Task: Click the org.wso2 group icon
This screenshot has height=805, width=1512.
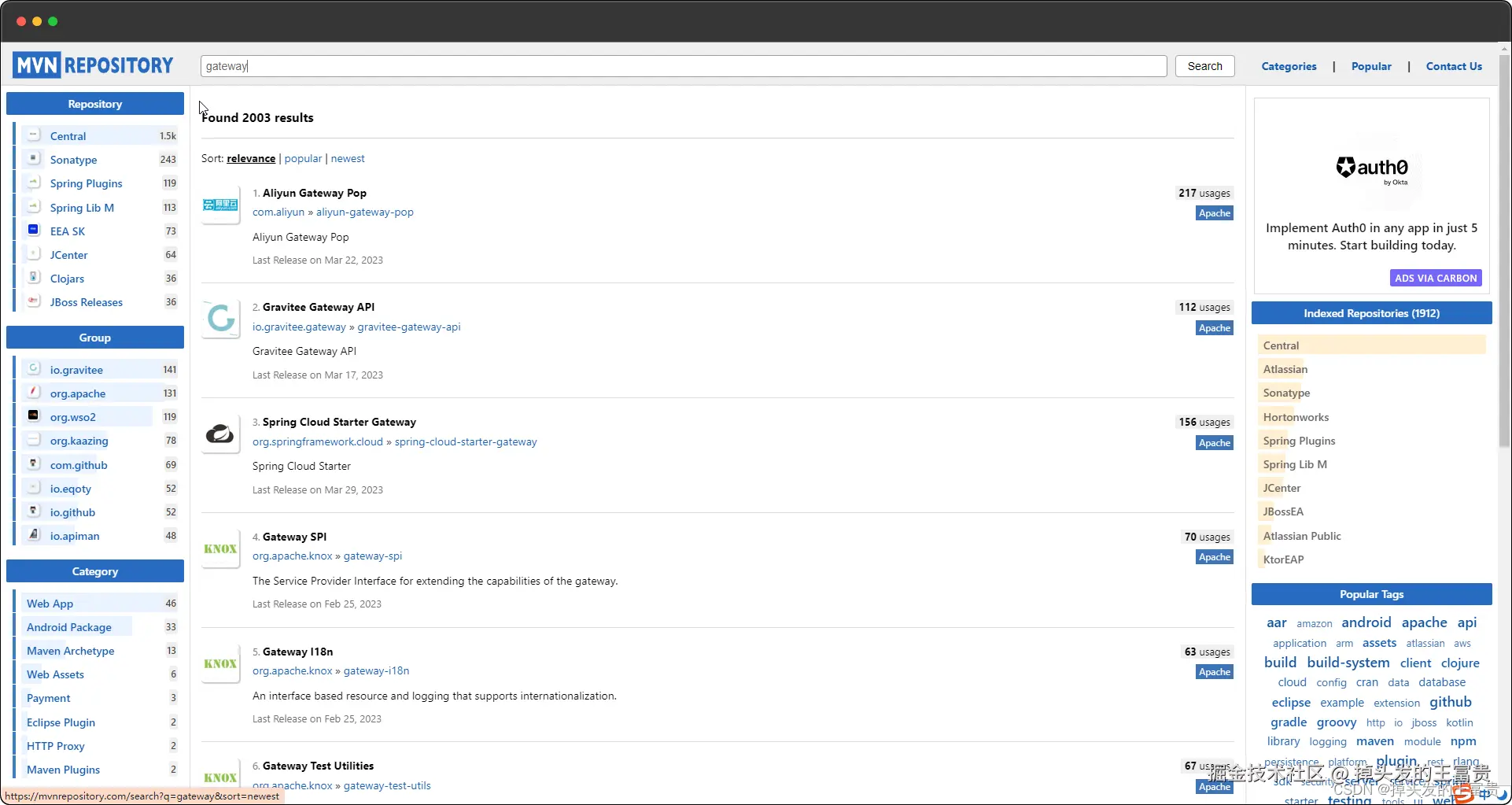Action: pos(33,416)
